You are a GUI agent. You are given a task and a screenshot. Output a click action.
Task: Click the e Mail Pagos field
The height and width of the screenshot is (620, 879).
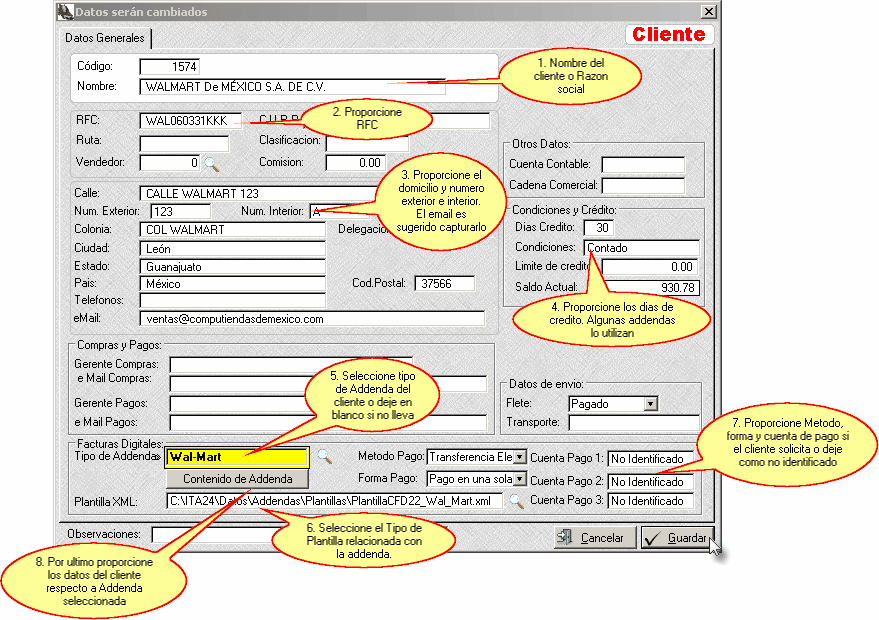coord(328,422)
